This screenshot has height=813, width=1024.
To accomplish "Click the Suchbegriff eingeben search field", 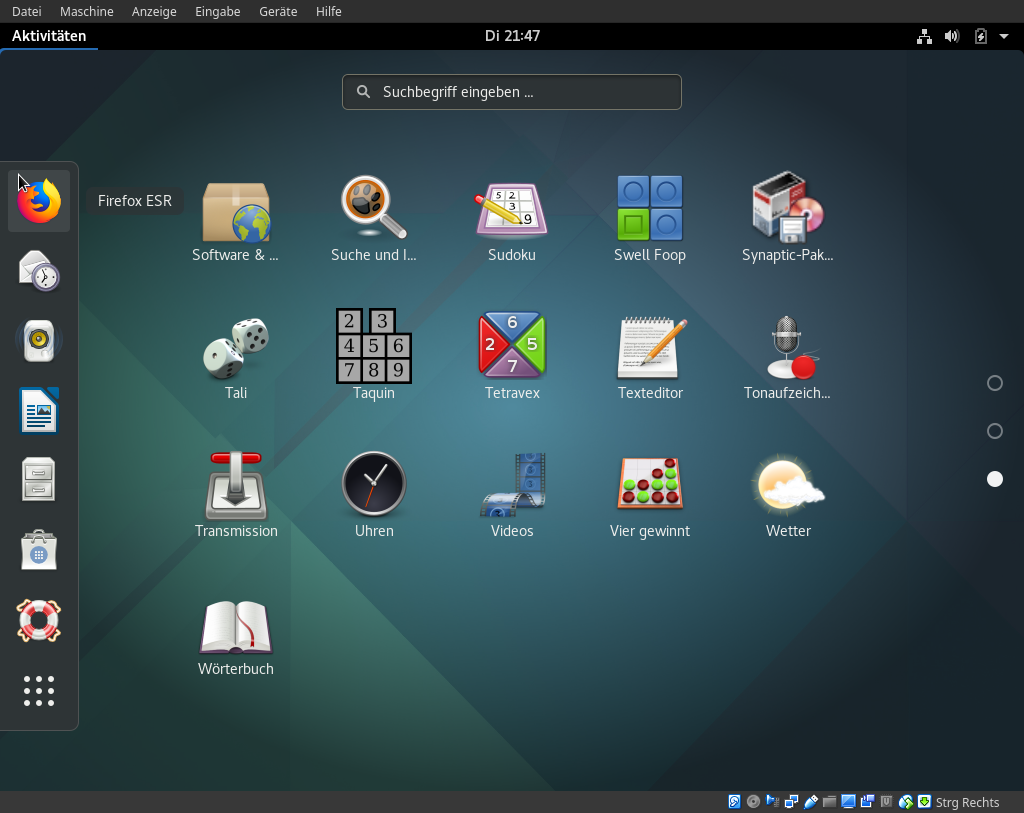I will pyautogui.click(x=512, y=92).
